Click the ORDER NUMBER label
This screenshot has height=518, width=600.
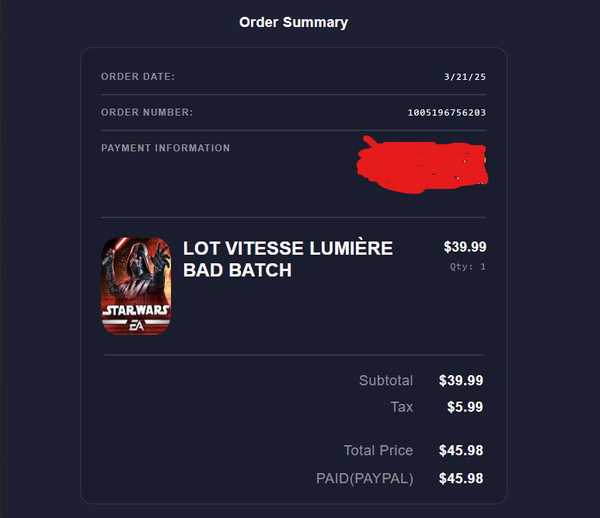point(147,112)
